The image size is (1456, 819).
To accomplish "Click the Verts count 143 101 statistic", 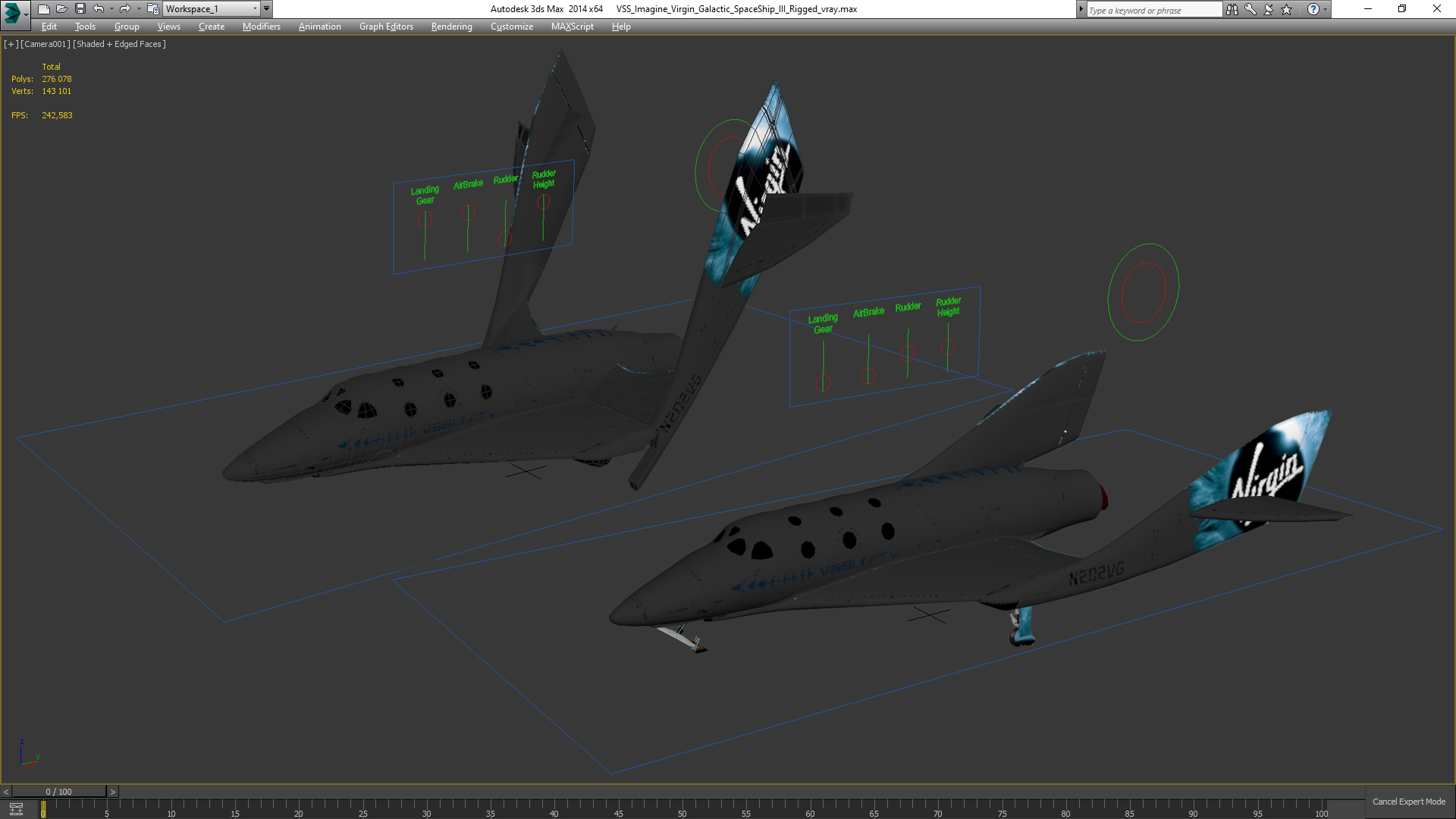I will coord(57,91).
